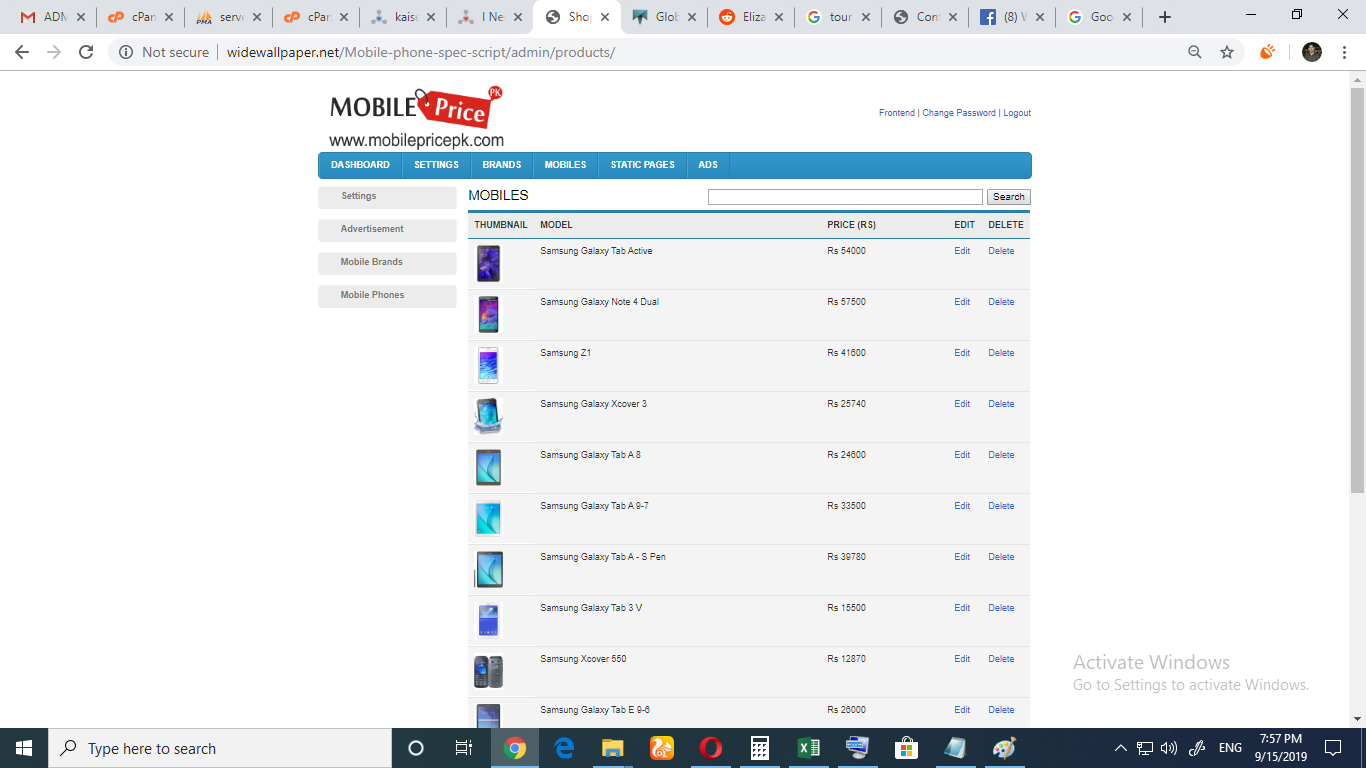Click Samsung Galaxy Tab E 9-6 model text
Viewport: 1366px width, 768px height.
pyautogui.click(x=595, y=710)
